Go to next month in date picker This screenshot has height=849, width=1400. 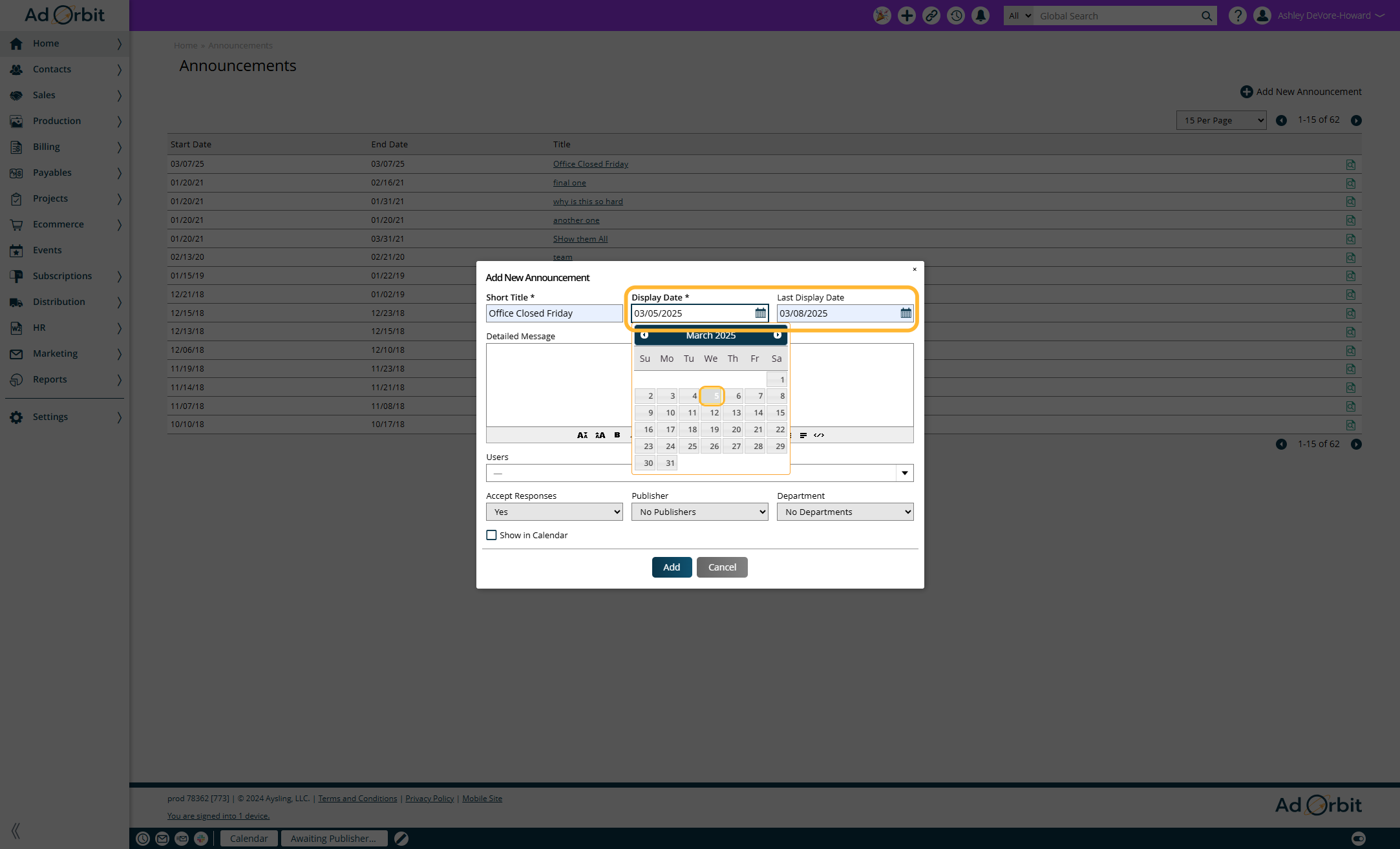pos(778,335)
